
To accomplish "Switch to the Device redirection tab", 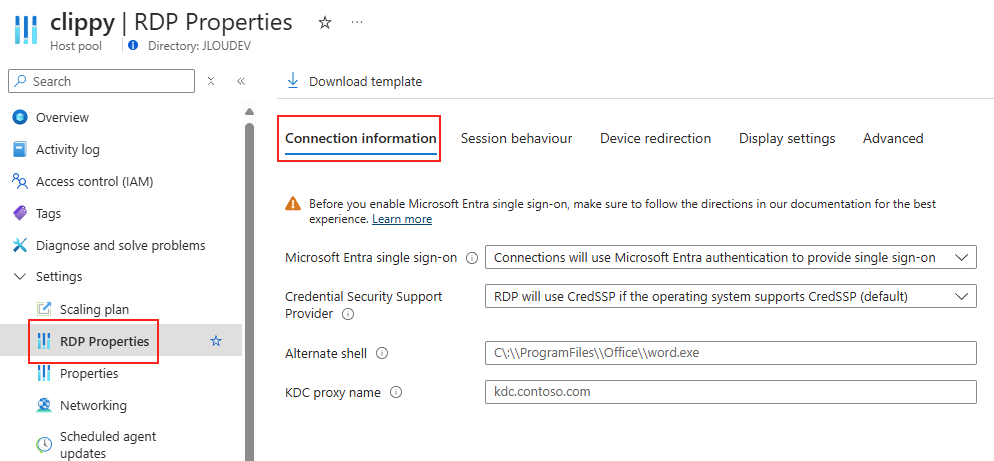I will 655,138.
